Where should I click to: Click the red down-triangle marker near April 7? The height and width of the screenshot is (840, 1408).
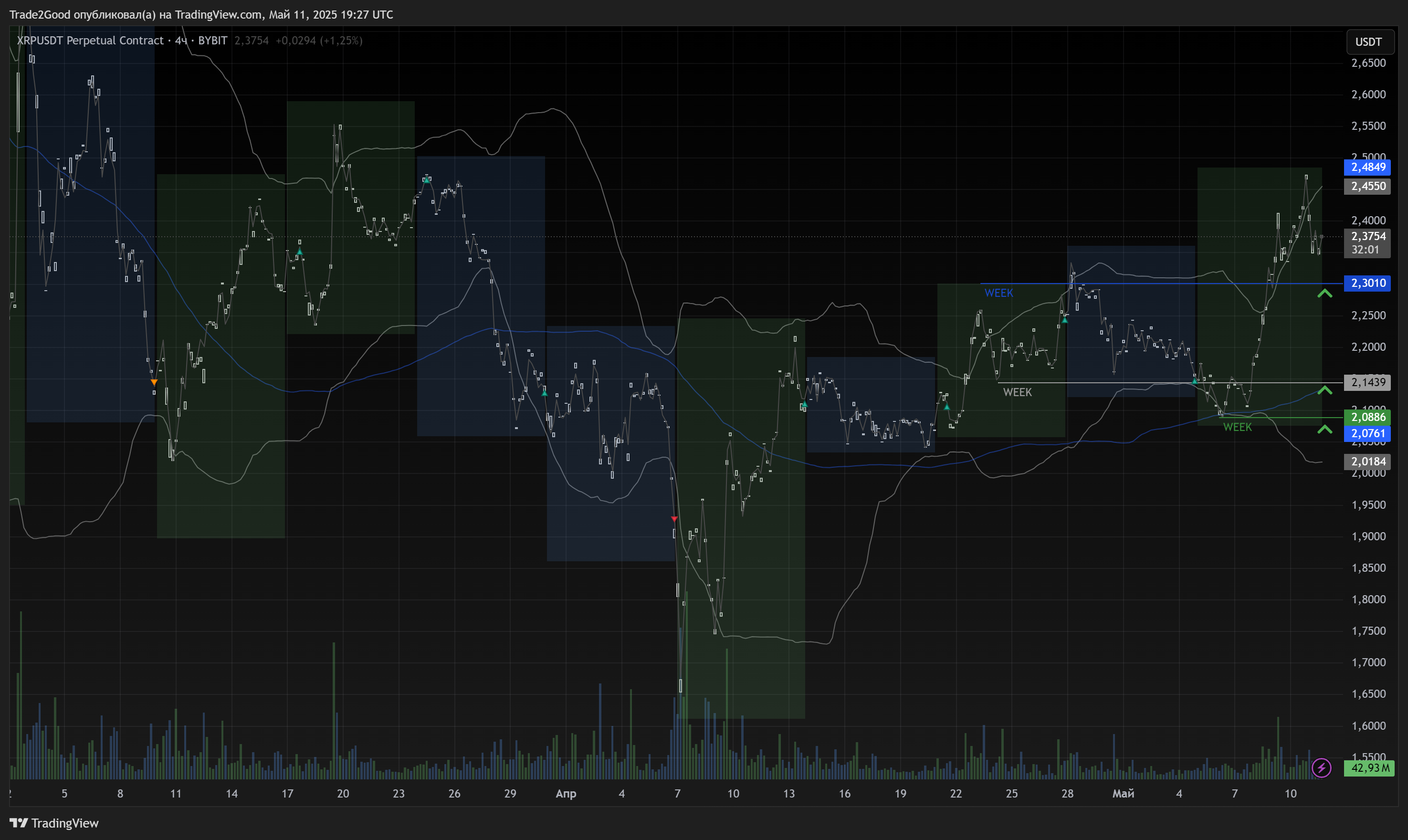point(674,519)
